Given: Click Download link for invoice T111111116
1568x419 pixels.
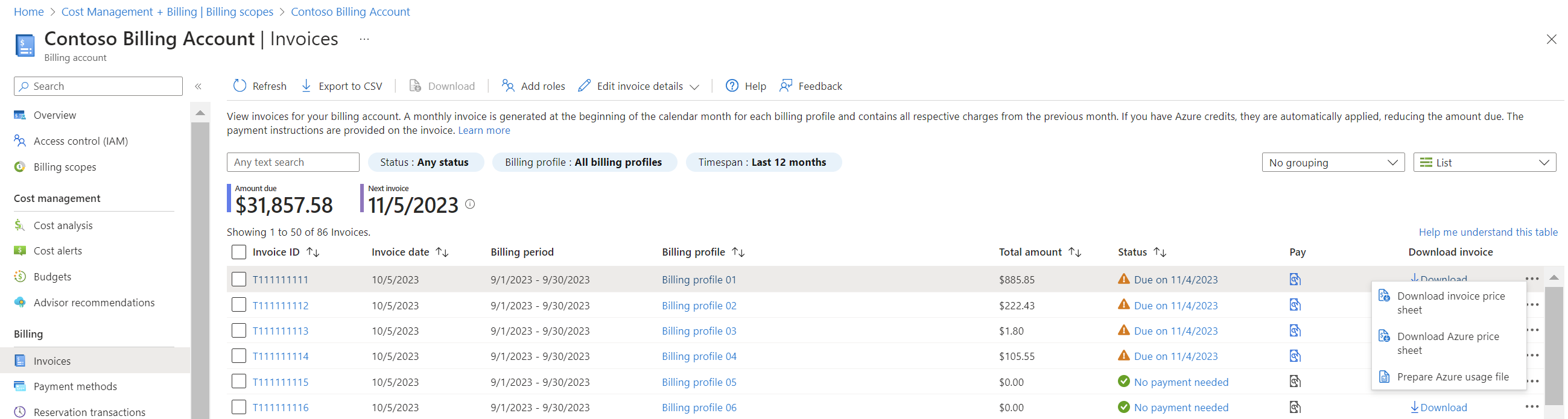Looking at the screenshot, I should (1439, 408).
